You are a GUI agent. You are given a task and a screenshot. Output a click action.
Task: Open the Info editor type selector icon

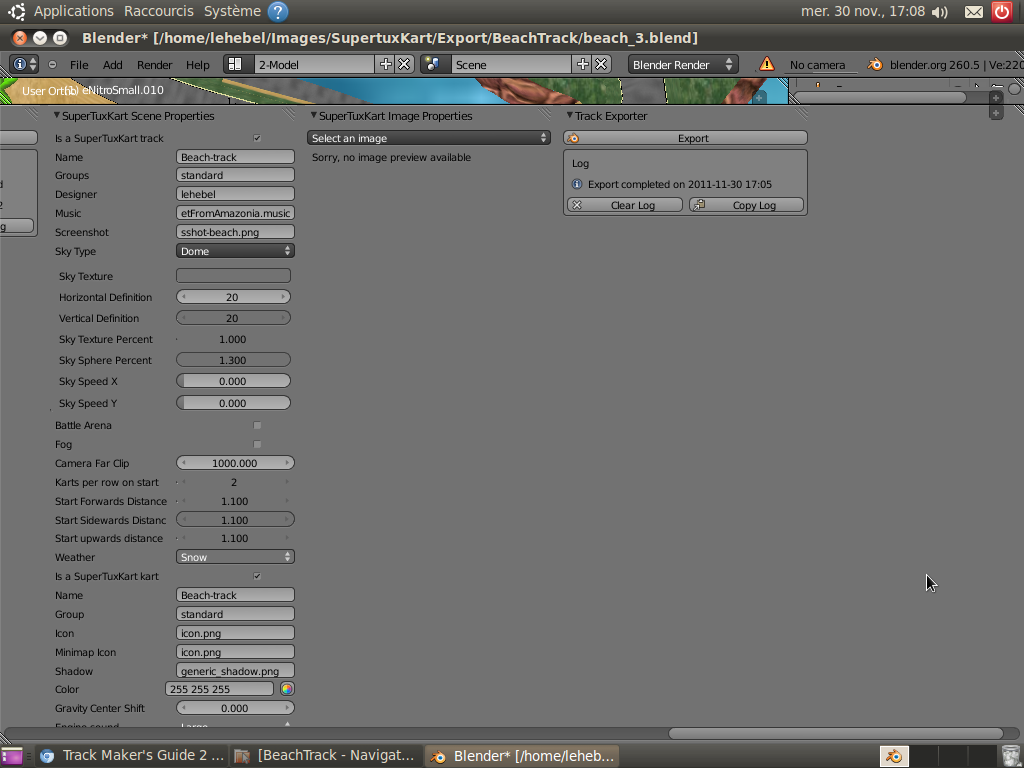pyautogui.click(x=24, y=64)
